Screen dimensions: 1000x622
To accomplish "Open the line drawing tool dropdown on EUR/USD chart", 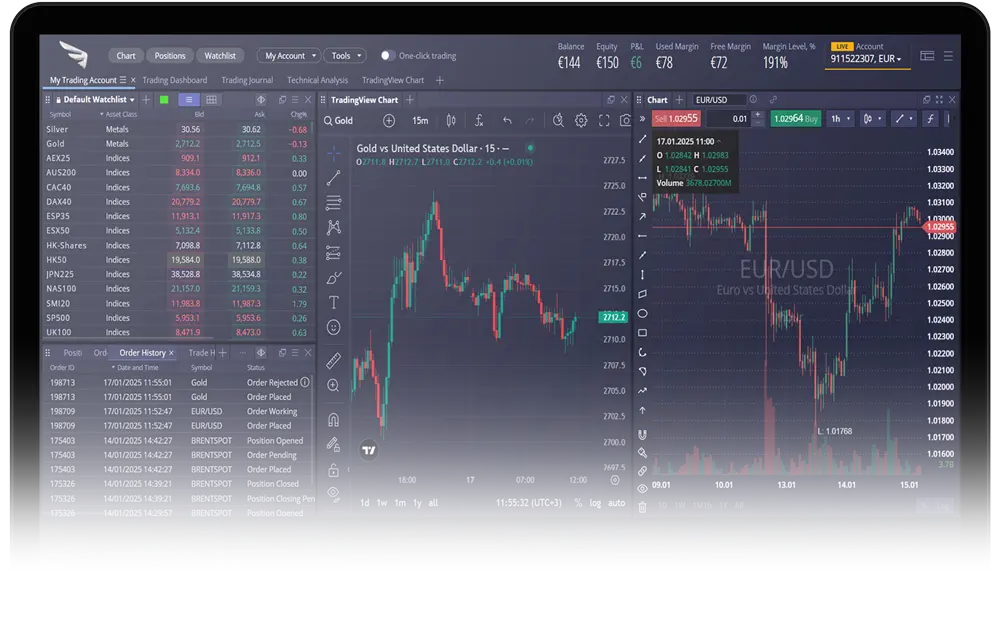I will click(x=903, y=119).
